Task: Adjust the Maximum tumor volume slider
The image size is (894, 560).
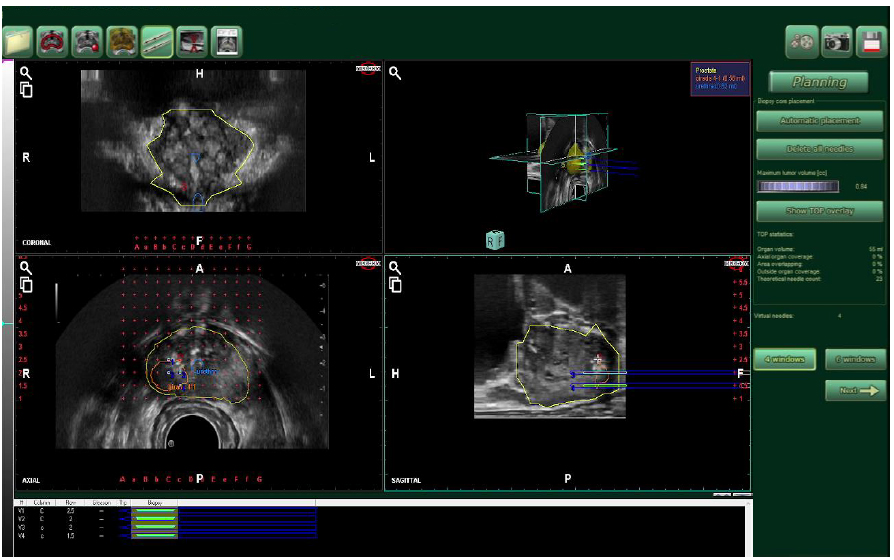Action: [798, 186]
